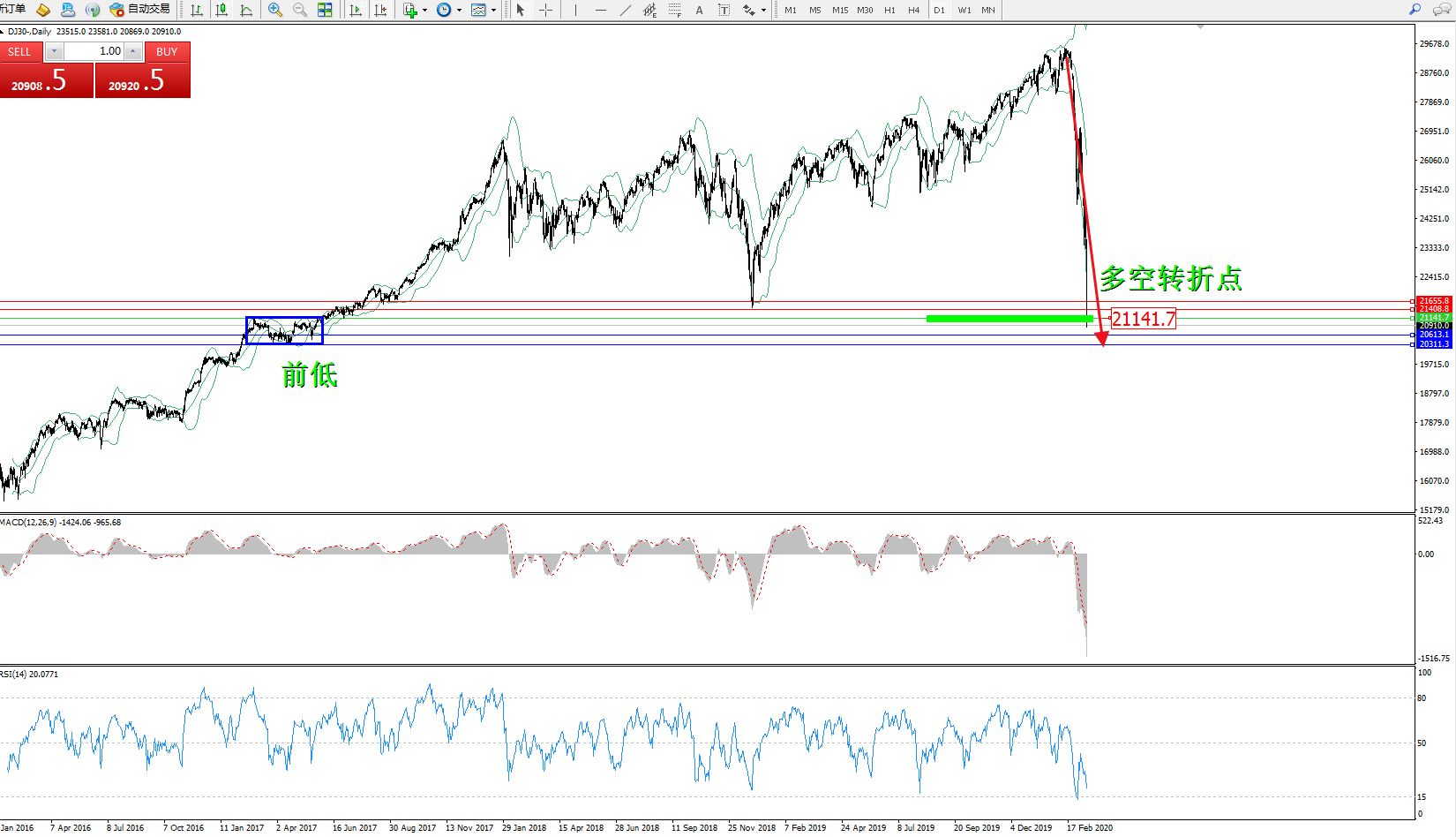Open the search magnifier in top right
Image resolution: width=1456 pixels, height=837 pixels.
click(x=1415, y=10)
